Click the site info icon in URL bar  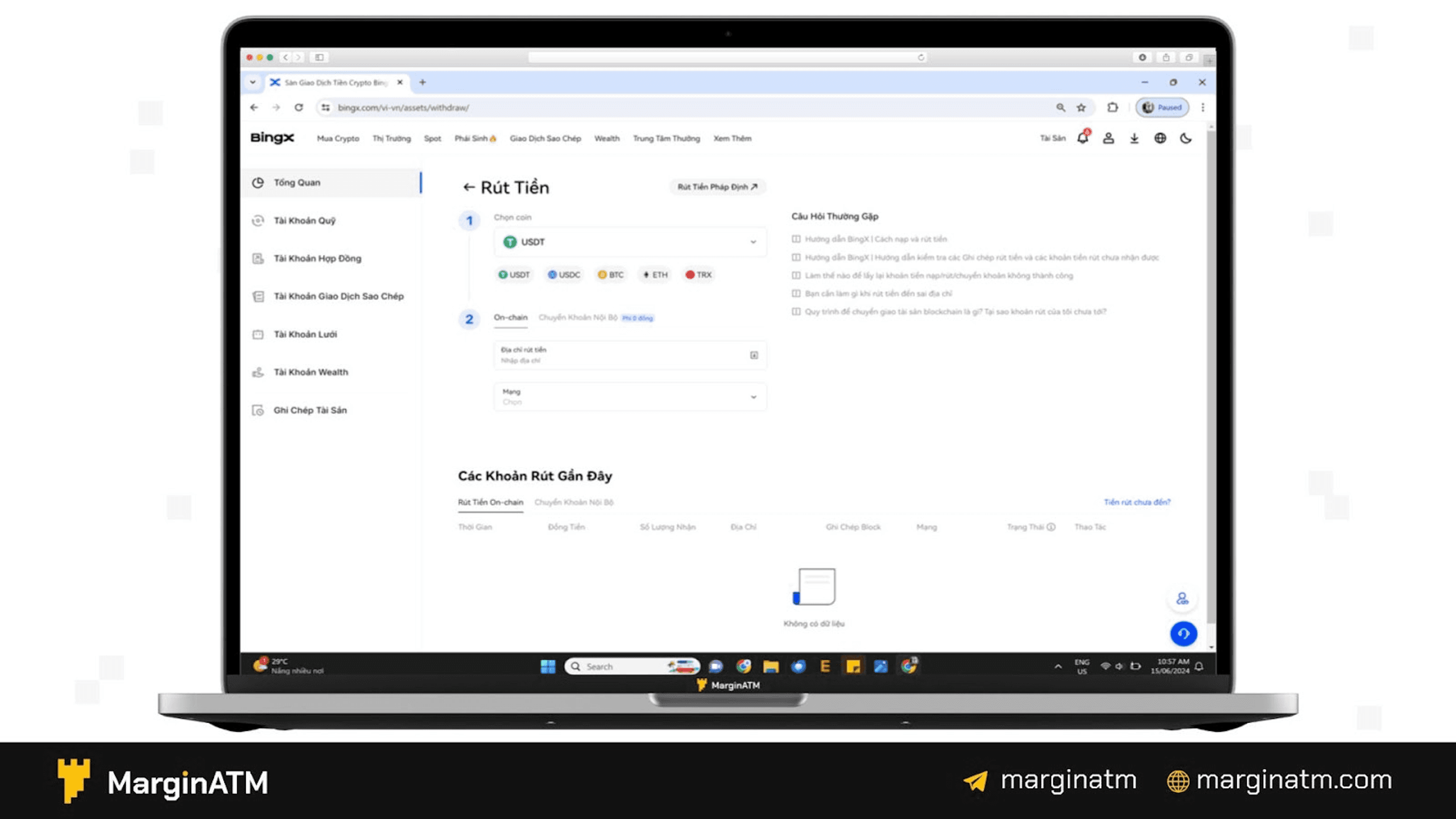coord(325,107)
